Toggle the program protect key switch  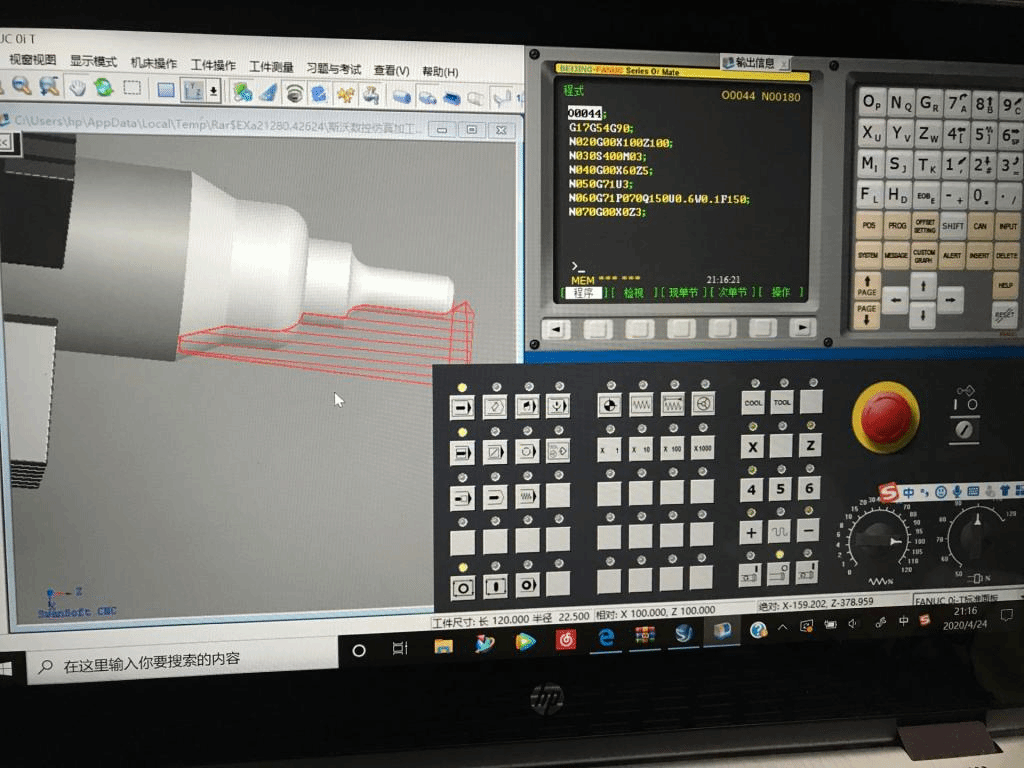[964, 429]
